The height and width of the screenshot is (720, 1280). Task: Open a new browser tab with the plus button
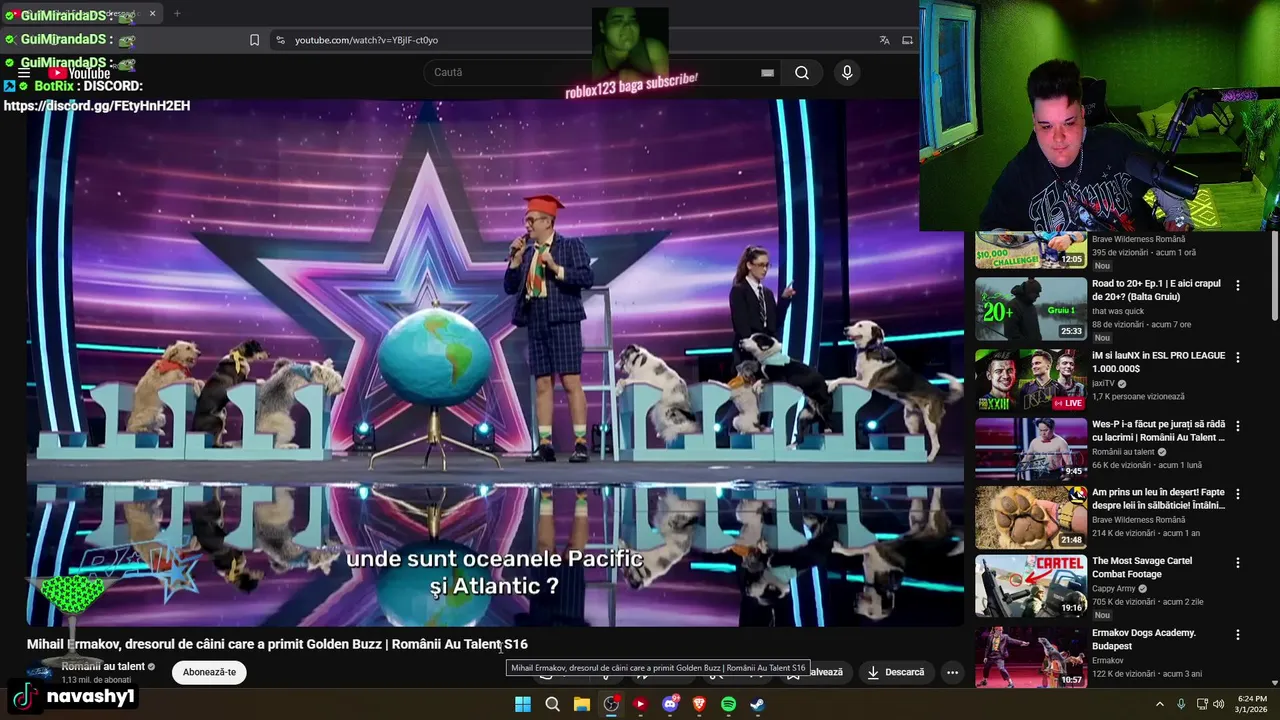coord(177,14)
